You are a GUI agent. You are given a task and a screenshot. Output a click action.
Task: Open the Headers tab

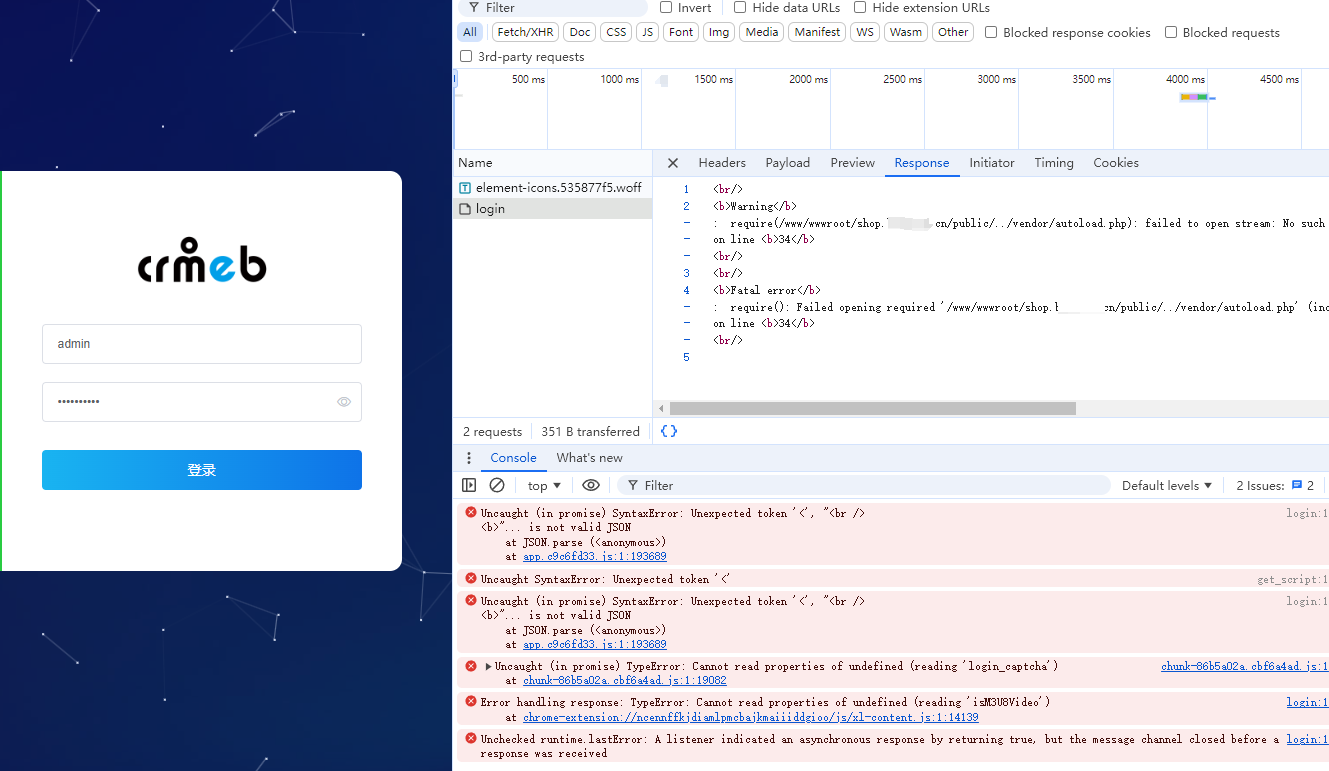point(722,163)
